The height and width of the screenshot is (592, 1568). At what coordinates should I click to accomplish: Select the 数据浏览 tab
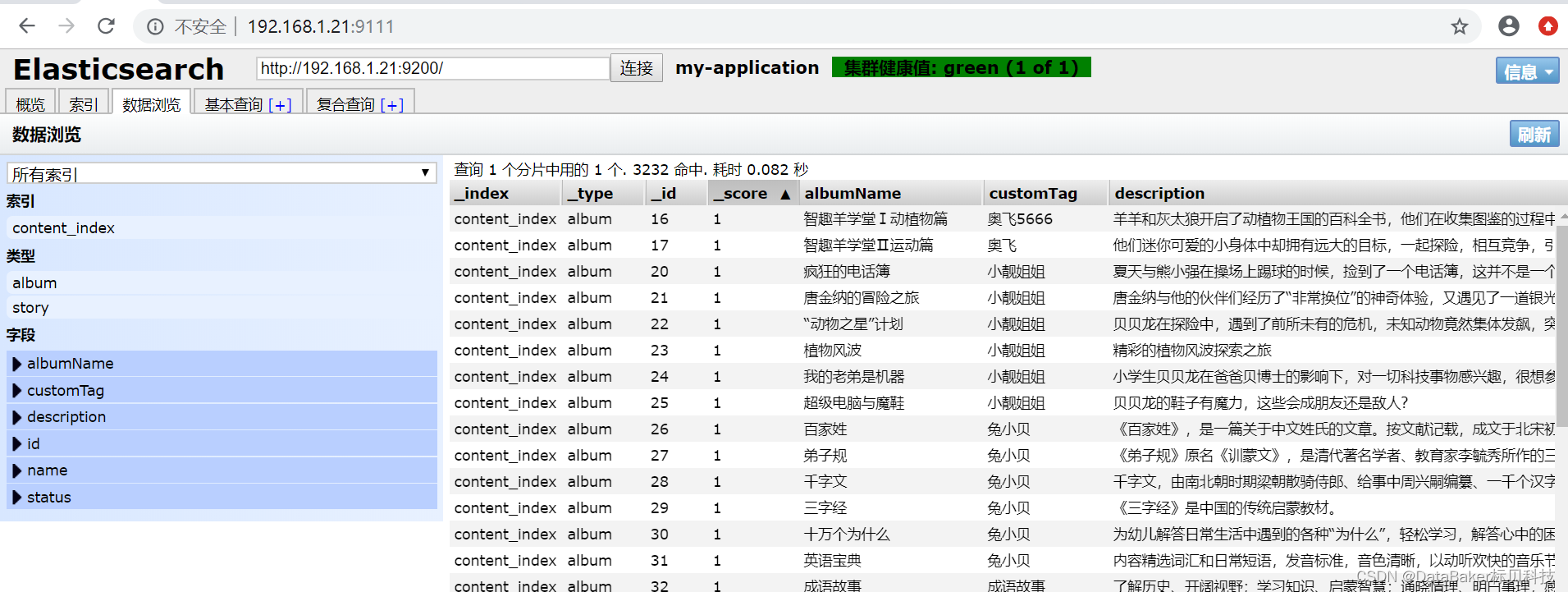coord(151,104)
